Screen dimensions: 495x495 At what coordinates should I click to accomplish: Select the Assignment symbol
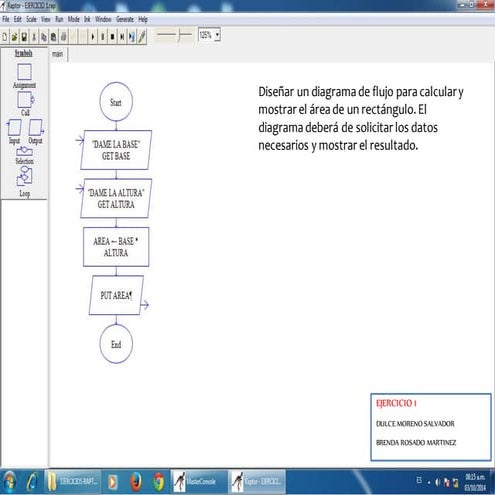pos(24,72)
